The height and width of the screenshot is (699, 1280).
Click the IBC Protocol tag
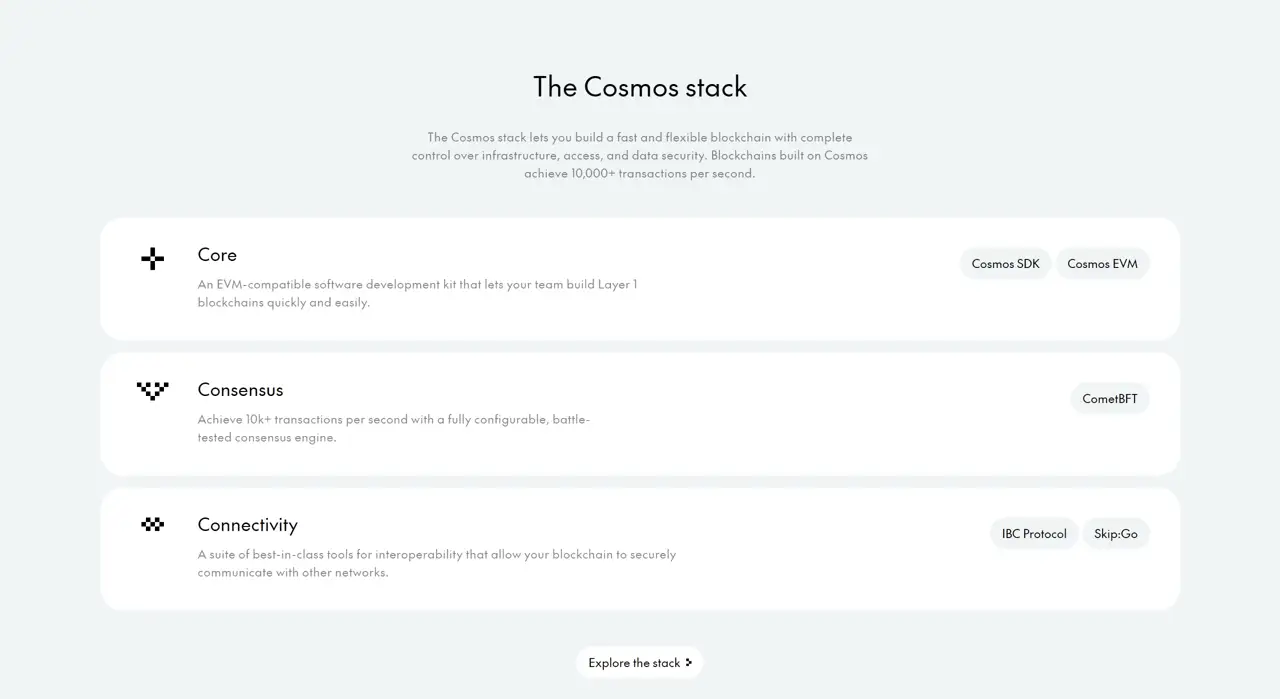pos(1033,533)
